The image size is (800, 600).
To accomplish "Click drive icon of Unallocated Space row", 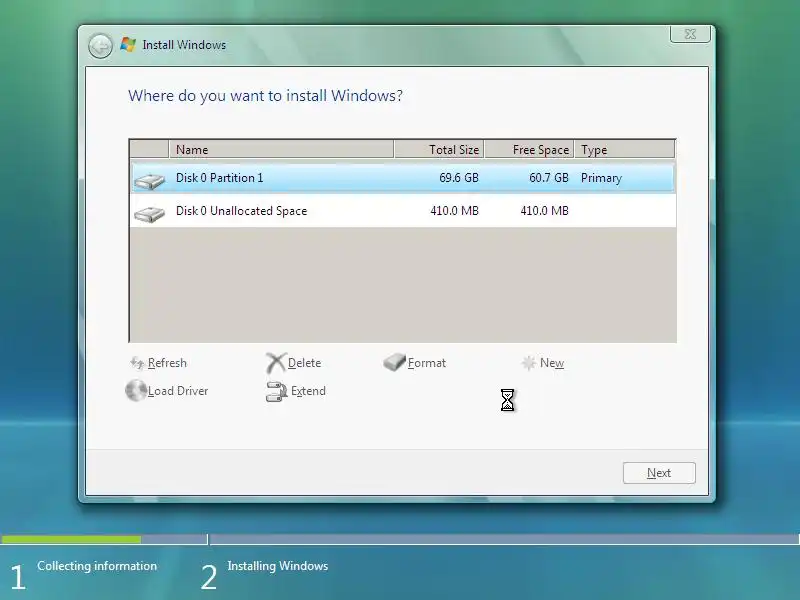I will (149, 214).
